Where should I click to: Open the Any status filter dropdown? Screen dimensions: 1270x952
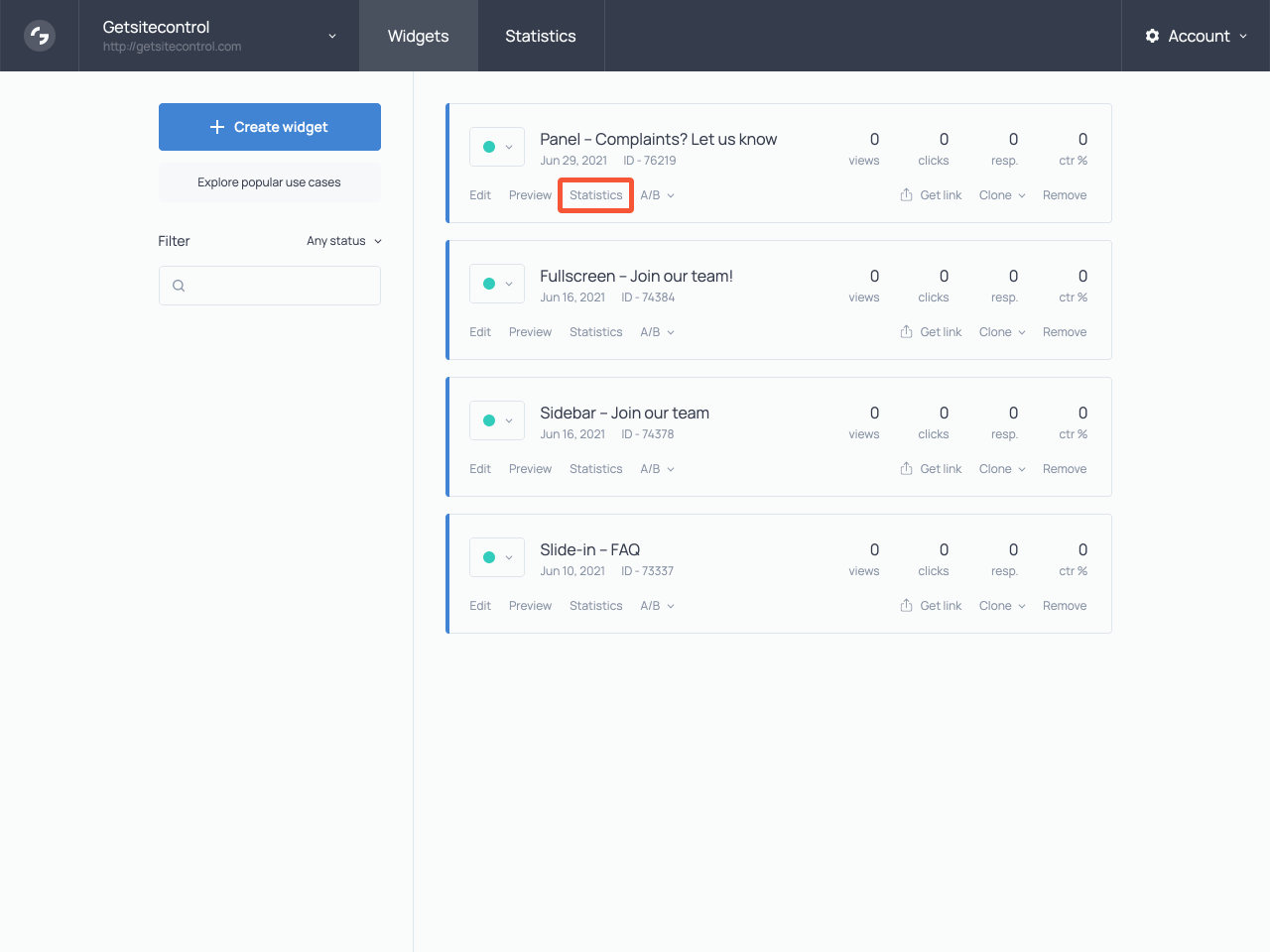(343, 240)
